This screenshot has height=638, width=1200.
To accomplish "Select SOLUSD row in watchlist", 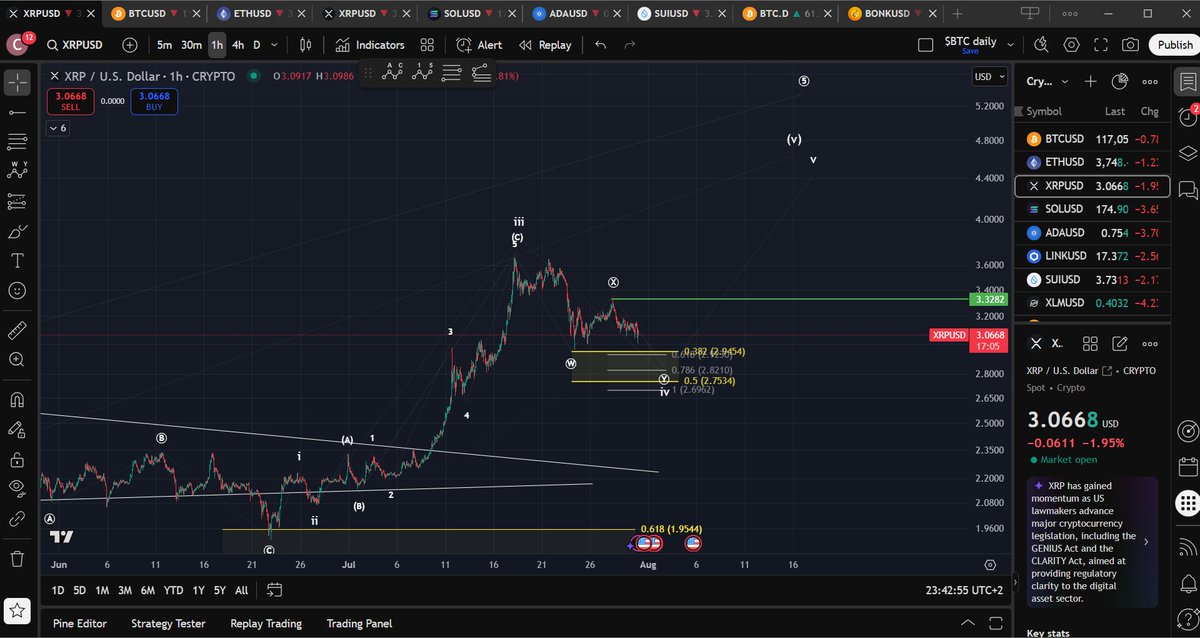I will pyautogui.click(x=1090, y=209).
